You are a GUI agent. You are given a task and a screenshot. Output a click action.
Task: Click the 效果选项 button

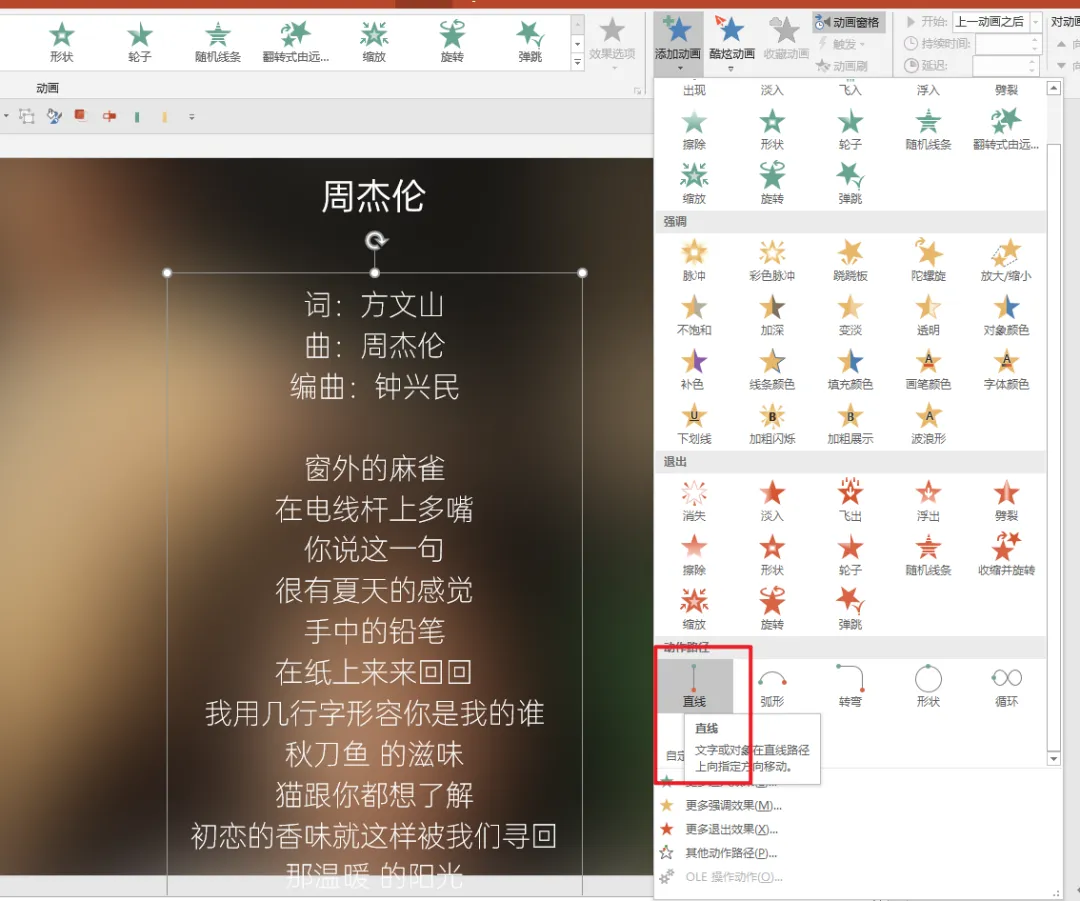point(612,41)
